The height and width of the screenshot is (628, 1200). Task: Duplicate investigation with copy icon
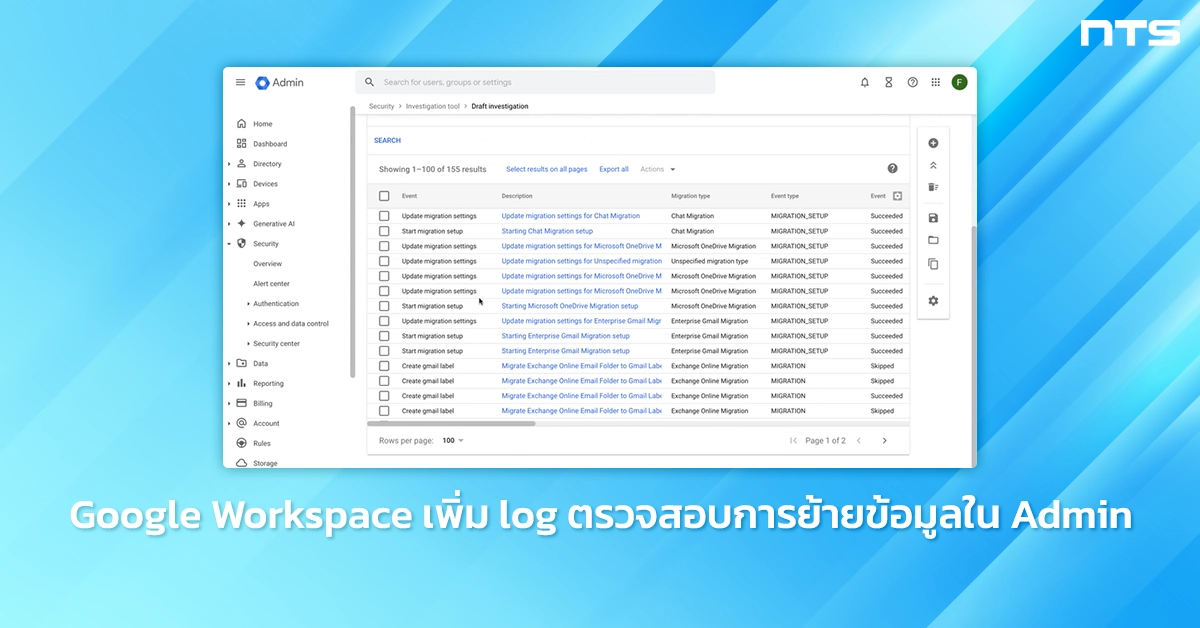tap(933, 264)
